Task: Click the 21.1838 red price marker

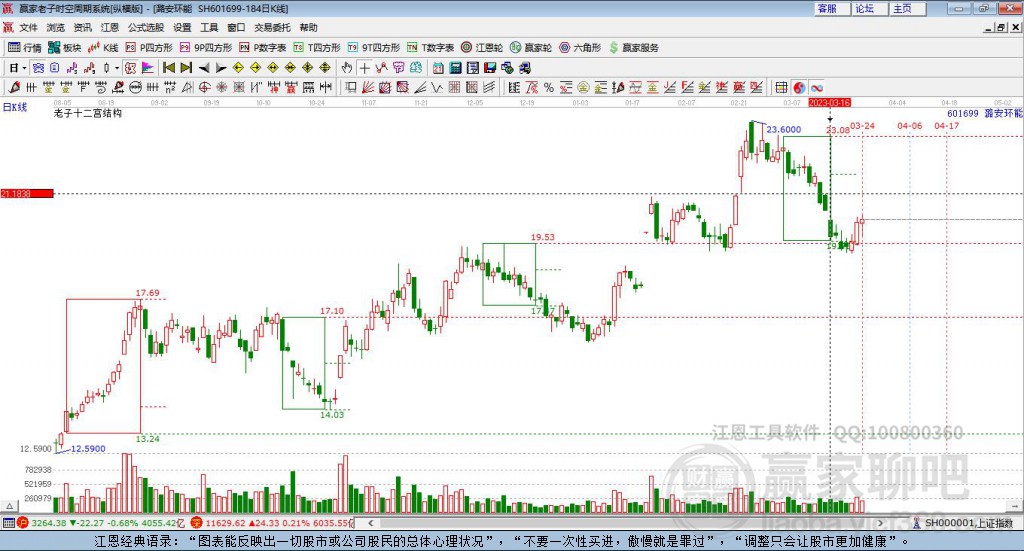Action: pyautogui.click(x=27, y=193)
